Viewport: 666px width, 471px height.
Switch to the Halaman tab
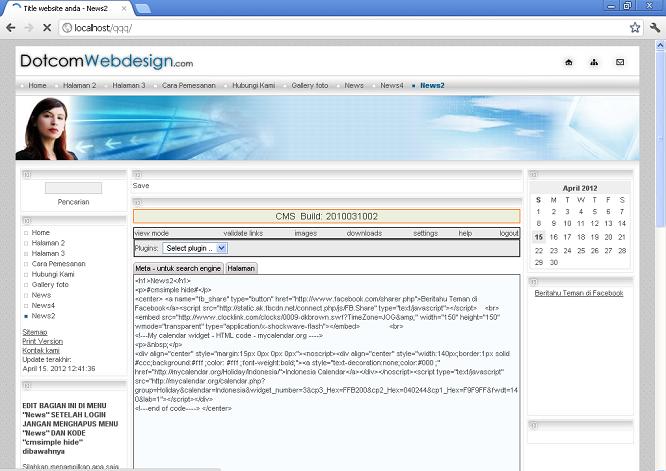pyautogui.click(x=241, y=268)
